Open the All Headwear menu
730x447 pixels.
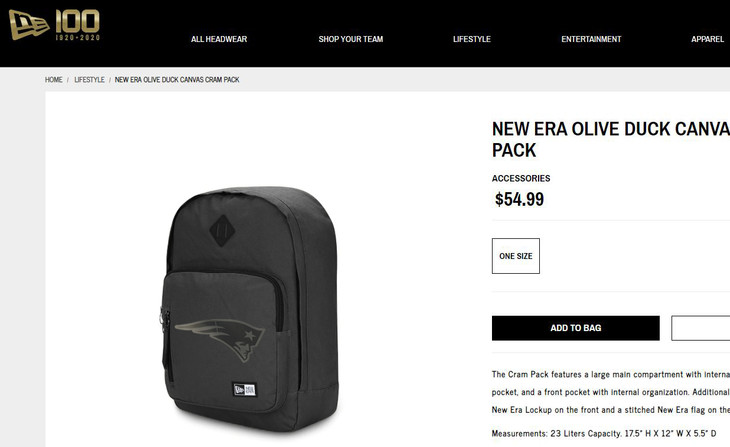coord(219,39)
